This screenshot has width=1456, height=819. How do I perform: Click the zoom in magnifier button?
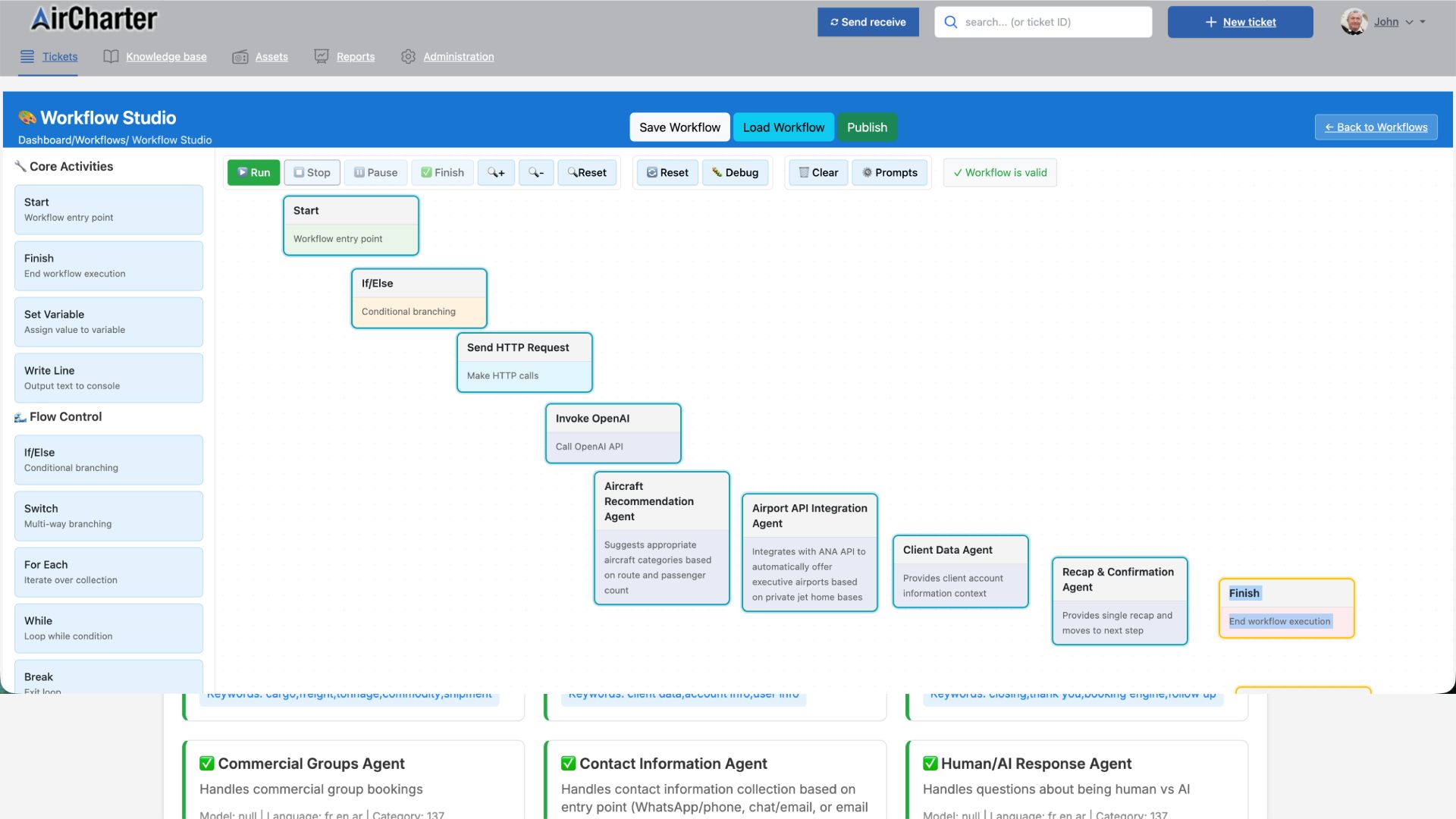(x=496, y=172)
